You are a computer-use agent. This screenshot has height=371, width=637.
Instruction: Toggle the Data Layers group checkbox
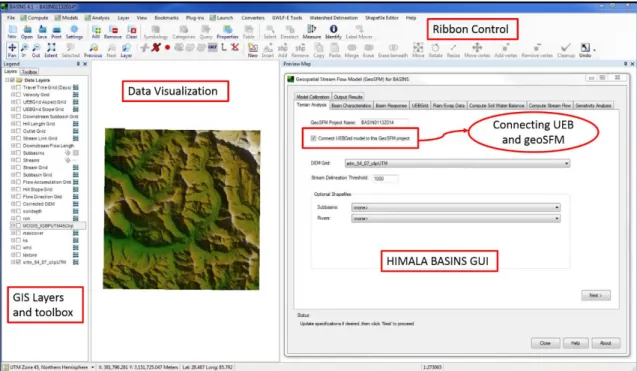13,80
